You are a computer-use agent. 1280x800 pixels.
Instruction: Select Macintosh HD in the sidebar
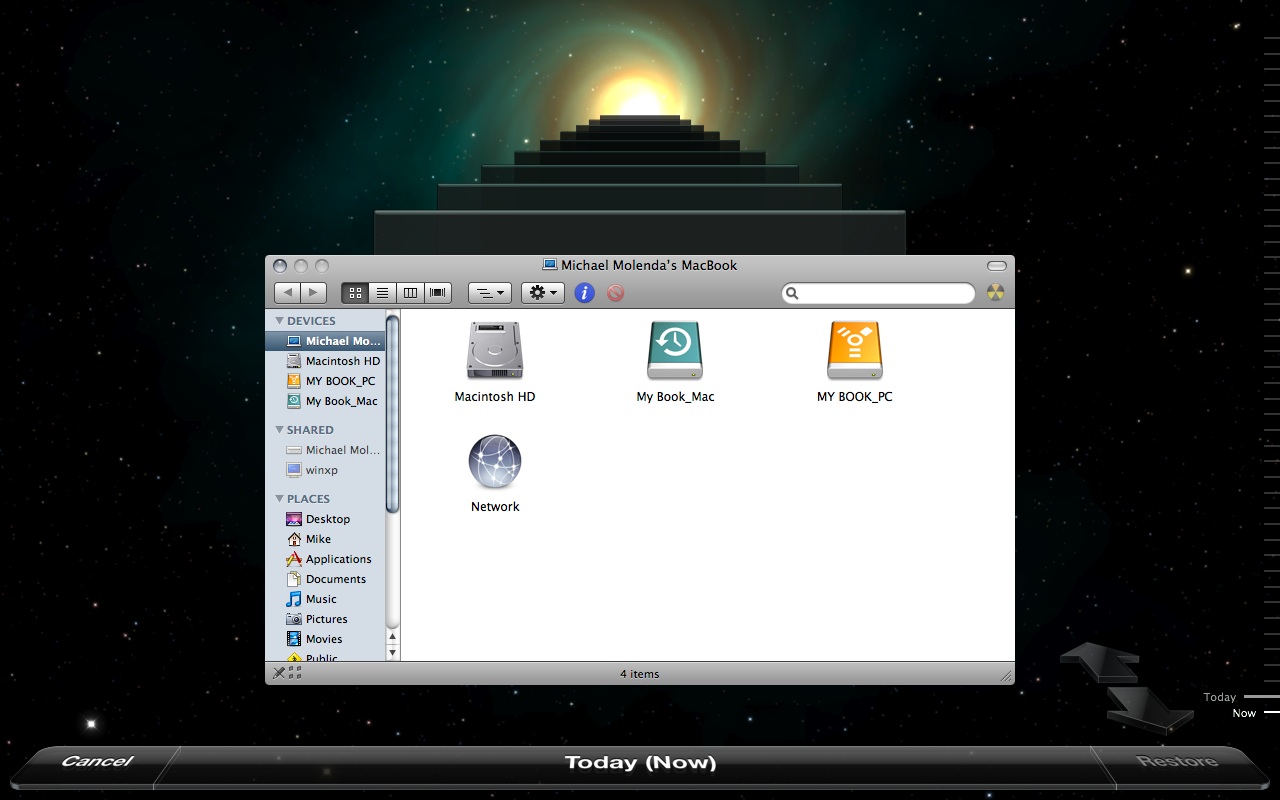325,361
